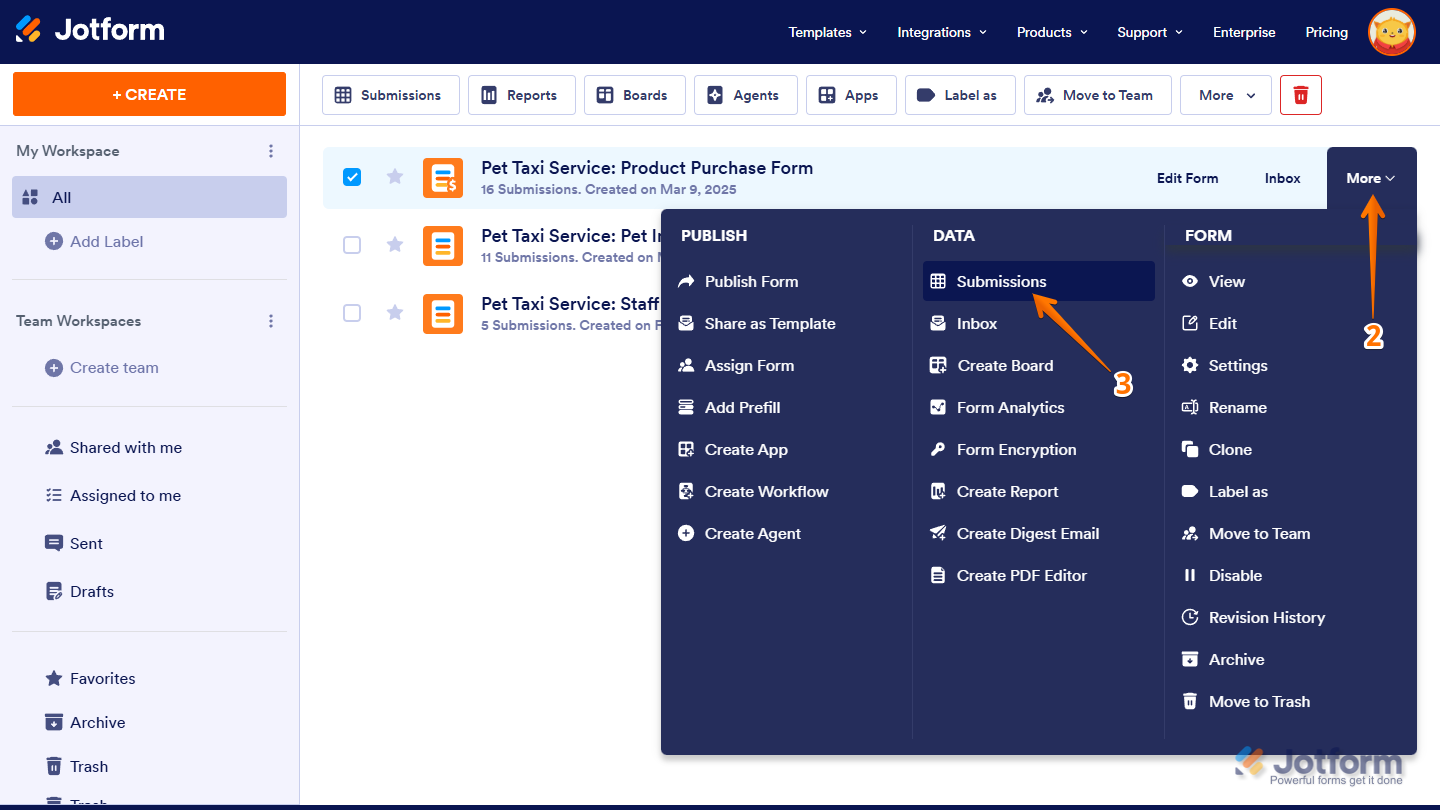Image resolution: width=1440 pixels, height=810 pixels.
Task: Click the Inbox link on Product Purchase Form row
Action: 1282,179
